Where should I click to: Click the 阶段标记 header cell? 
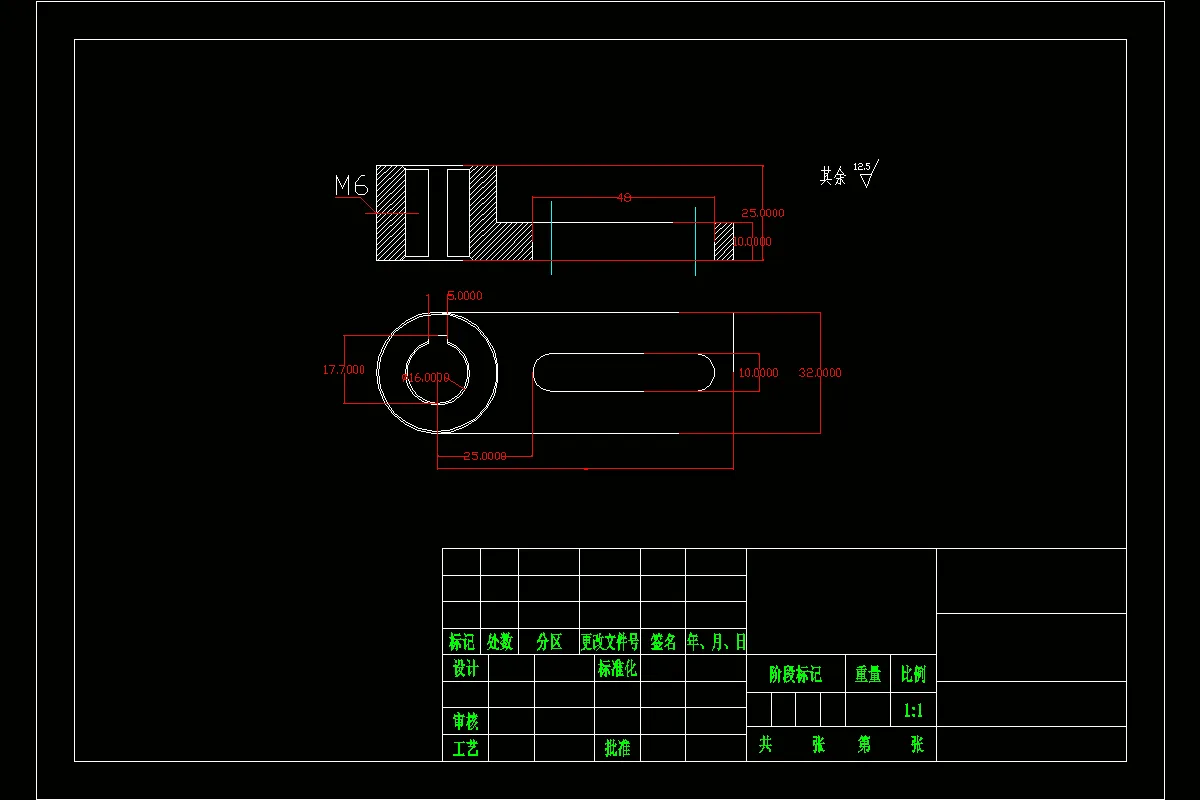(796, 675)
